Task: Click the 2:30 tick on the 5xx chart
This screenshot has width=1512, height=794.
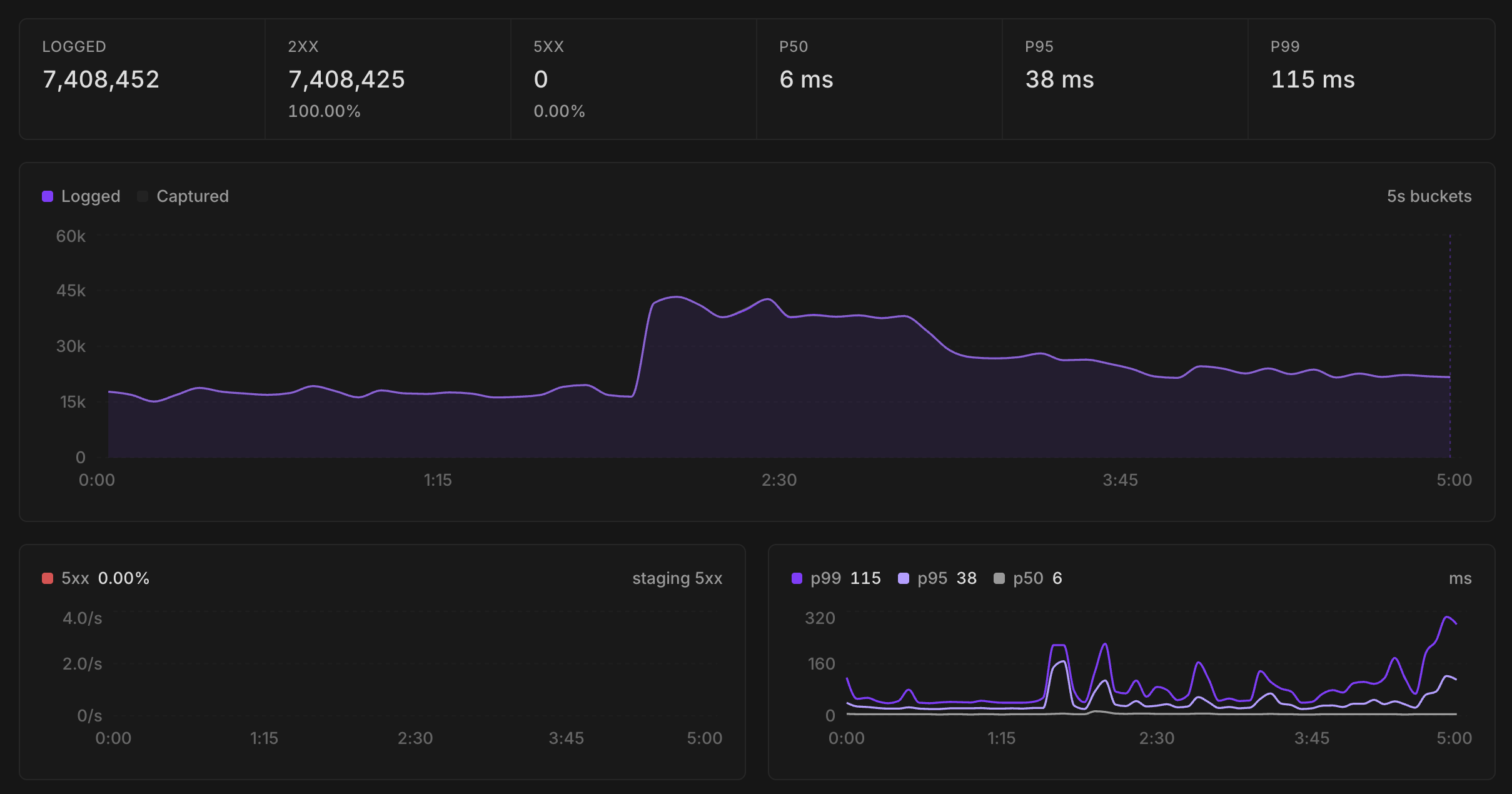Action: (415, 738)
